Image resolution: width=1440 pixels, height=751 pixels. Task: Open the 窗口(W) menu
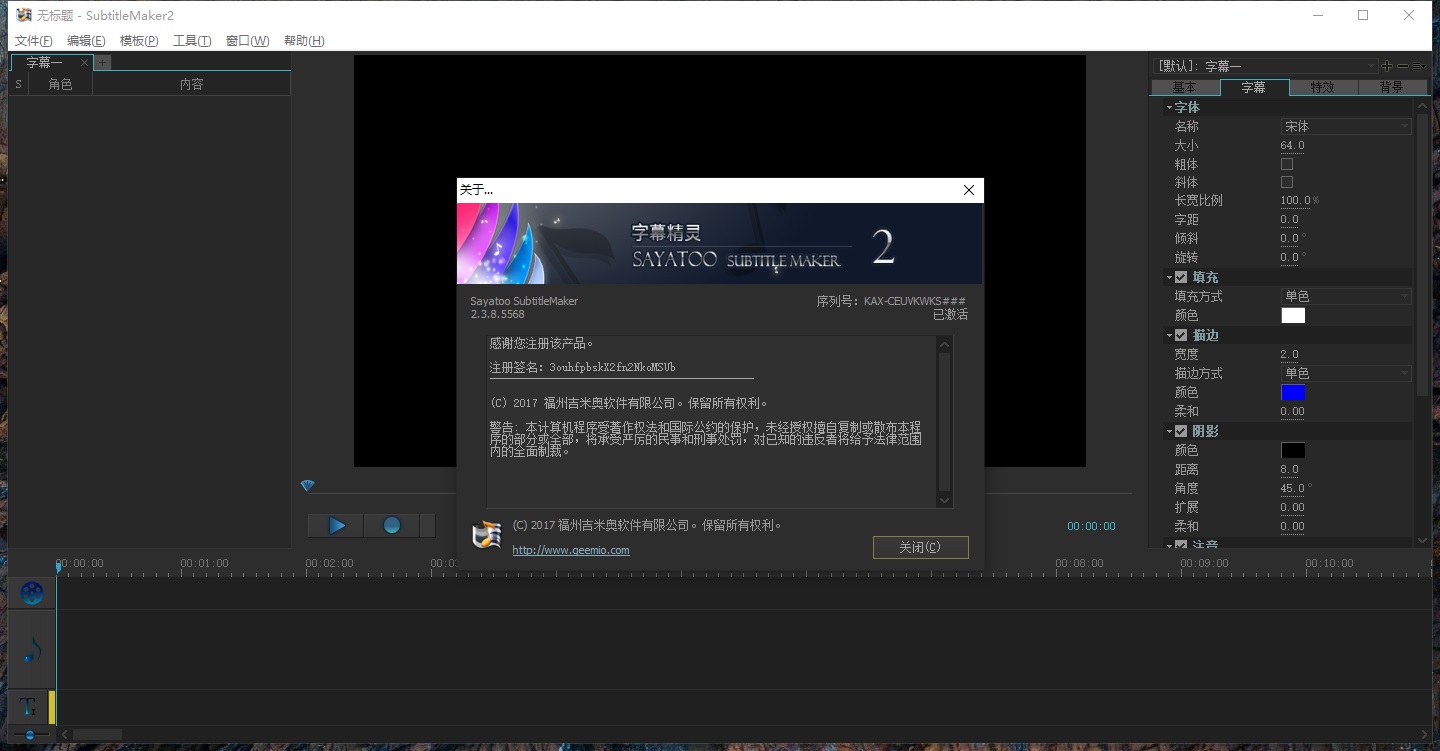[x=247, y=41]
